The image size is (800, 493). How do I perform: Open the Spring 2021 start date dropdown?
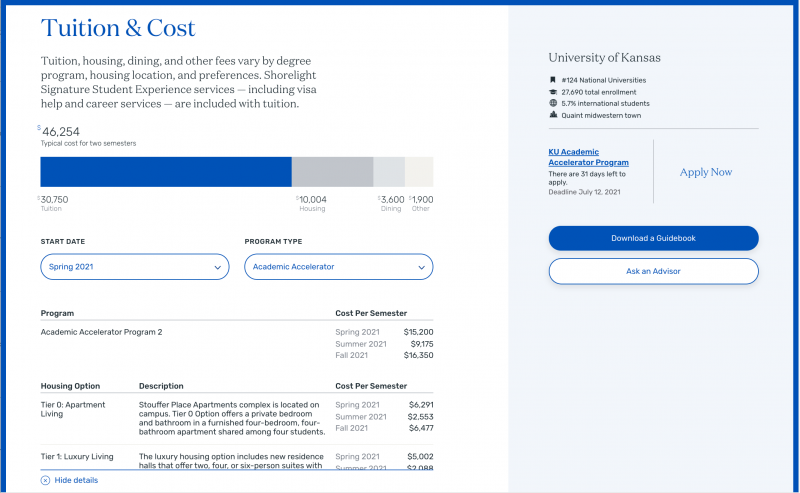tap(135, 267)
